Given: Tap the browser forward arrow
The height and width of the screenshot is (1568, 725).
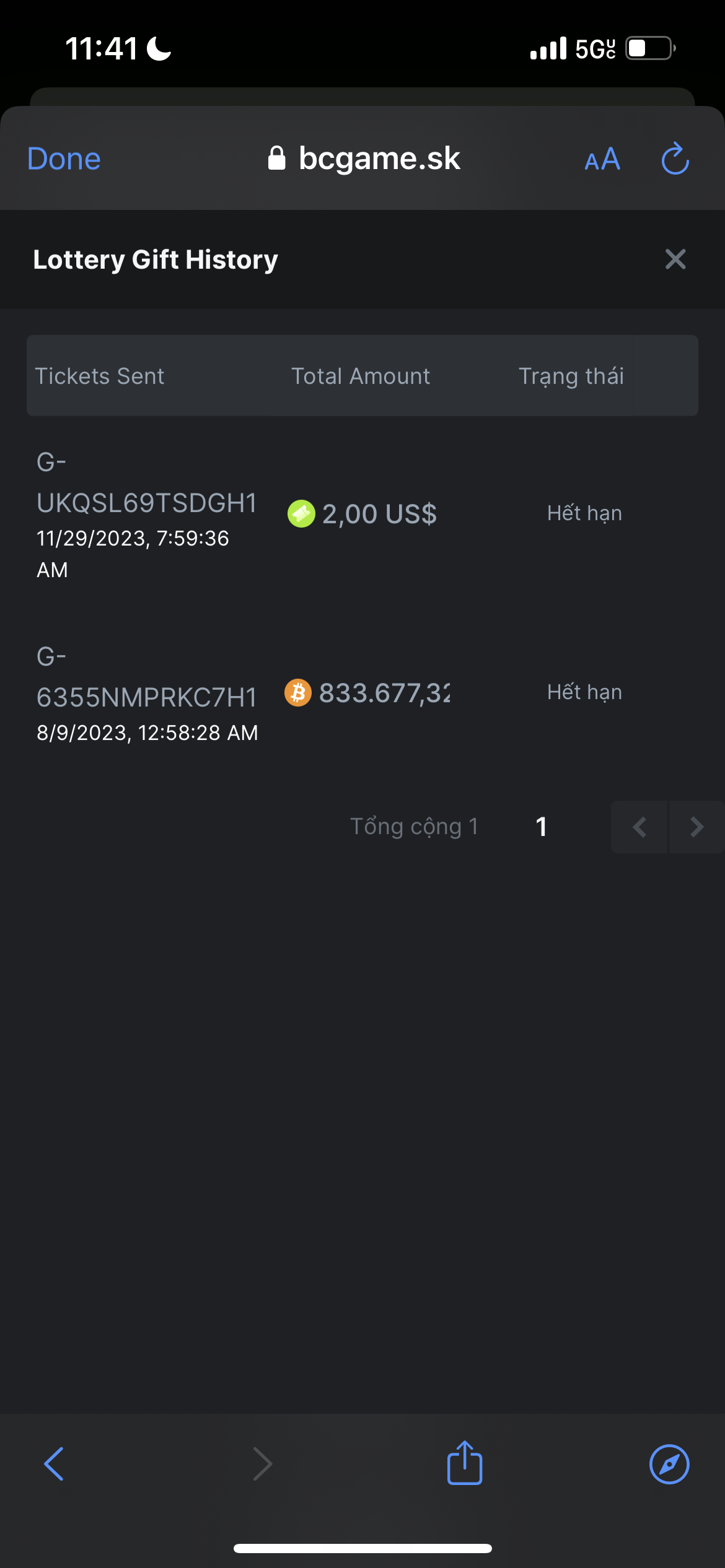Looking at the screenshot, I should [263, 1464].
